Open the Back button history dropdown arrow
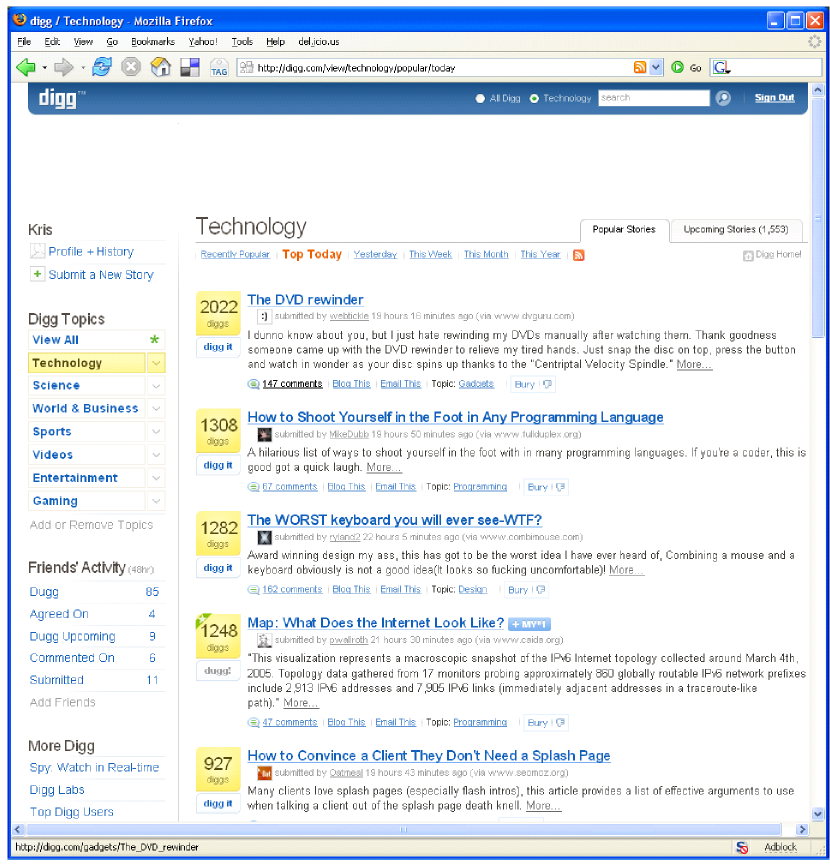Image resolution: width=830 pixels, height=864 pixels. (x=45, y=68)
